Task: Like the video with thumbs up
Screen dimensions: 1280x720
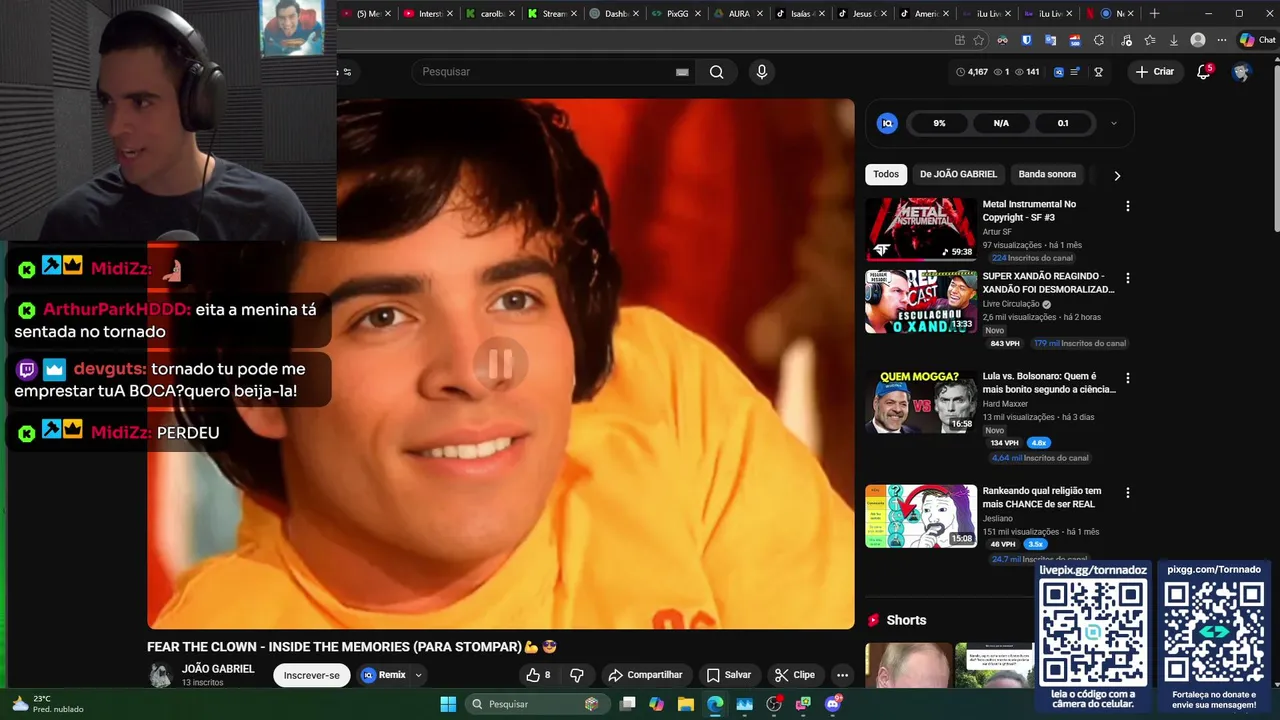Action: pyautogui.click(x=538, y=675)
